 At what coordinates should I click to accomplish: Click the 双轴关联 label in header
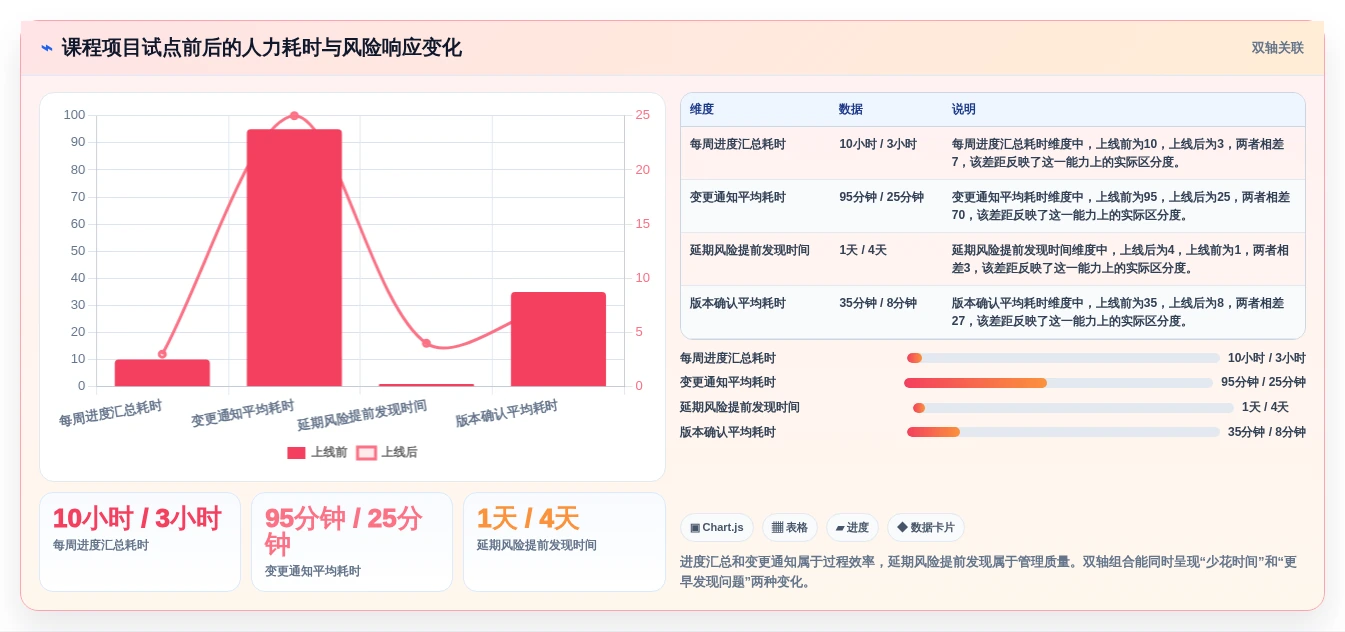coord(1277,48)
